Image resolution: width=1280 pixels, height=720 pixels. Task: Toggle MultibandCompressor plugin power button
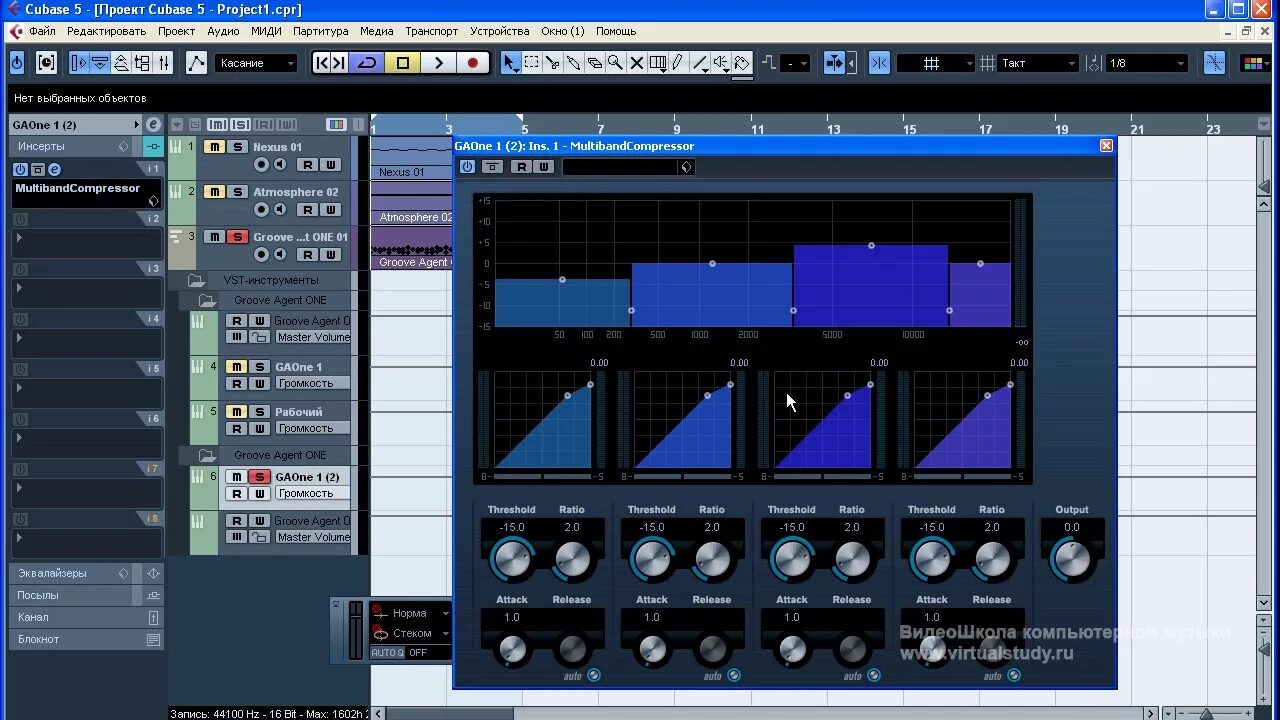(x=467, y=167)
